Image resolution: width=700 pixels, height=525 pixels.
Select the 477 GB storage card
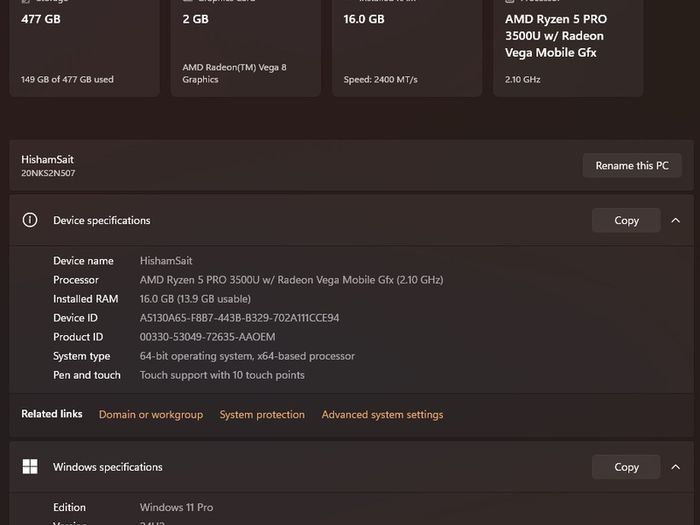84,48
